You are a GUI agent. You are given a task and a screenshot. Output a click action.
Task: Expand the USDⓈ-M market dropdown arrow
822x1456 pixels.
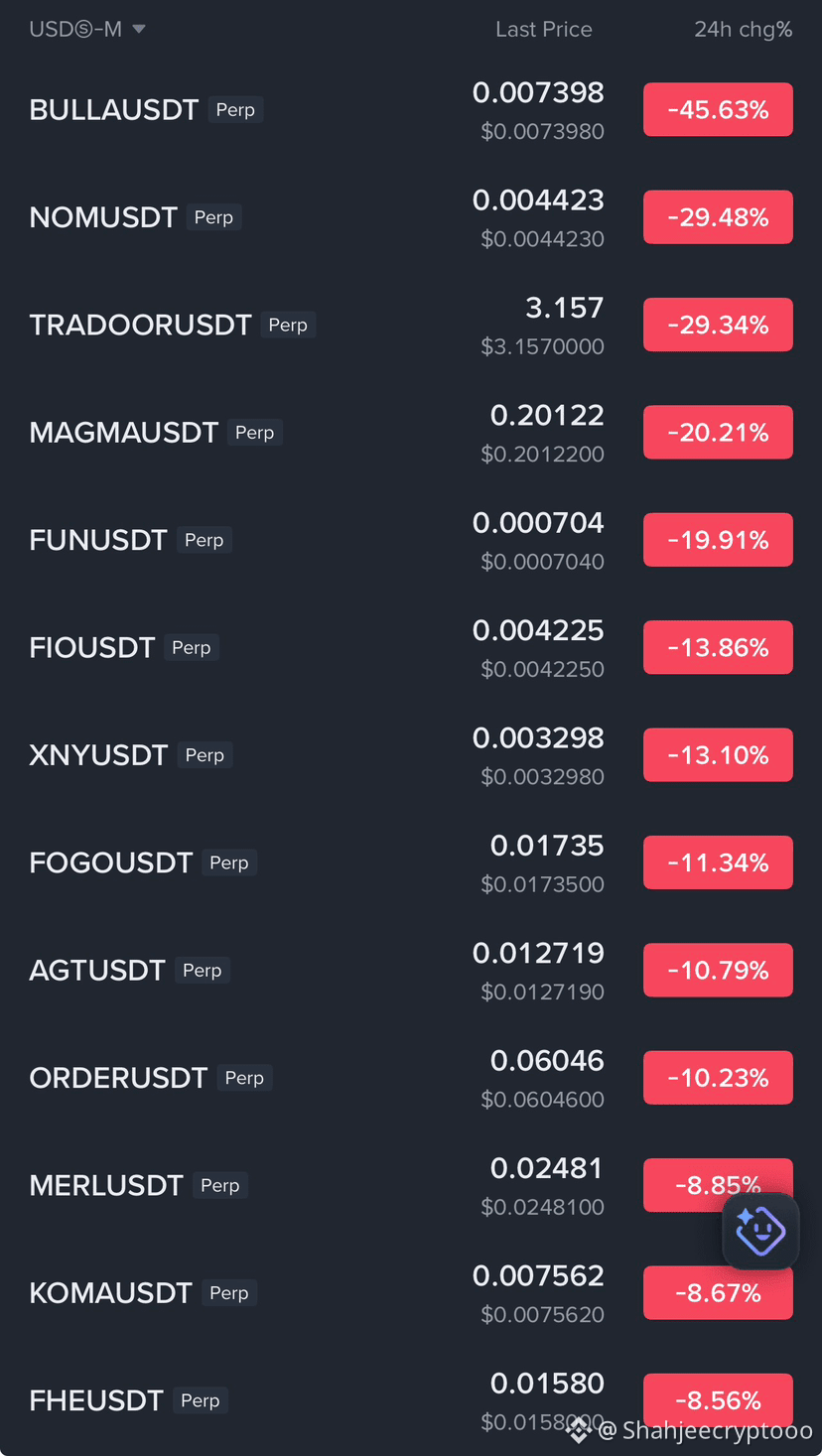139,30
